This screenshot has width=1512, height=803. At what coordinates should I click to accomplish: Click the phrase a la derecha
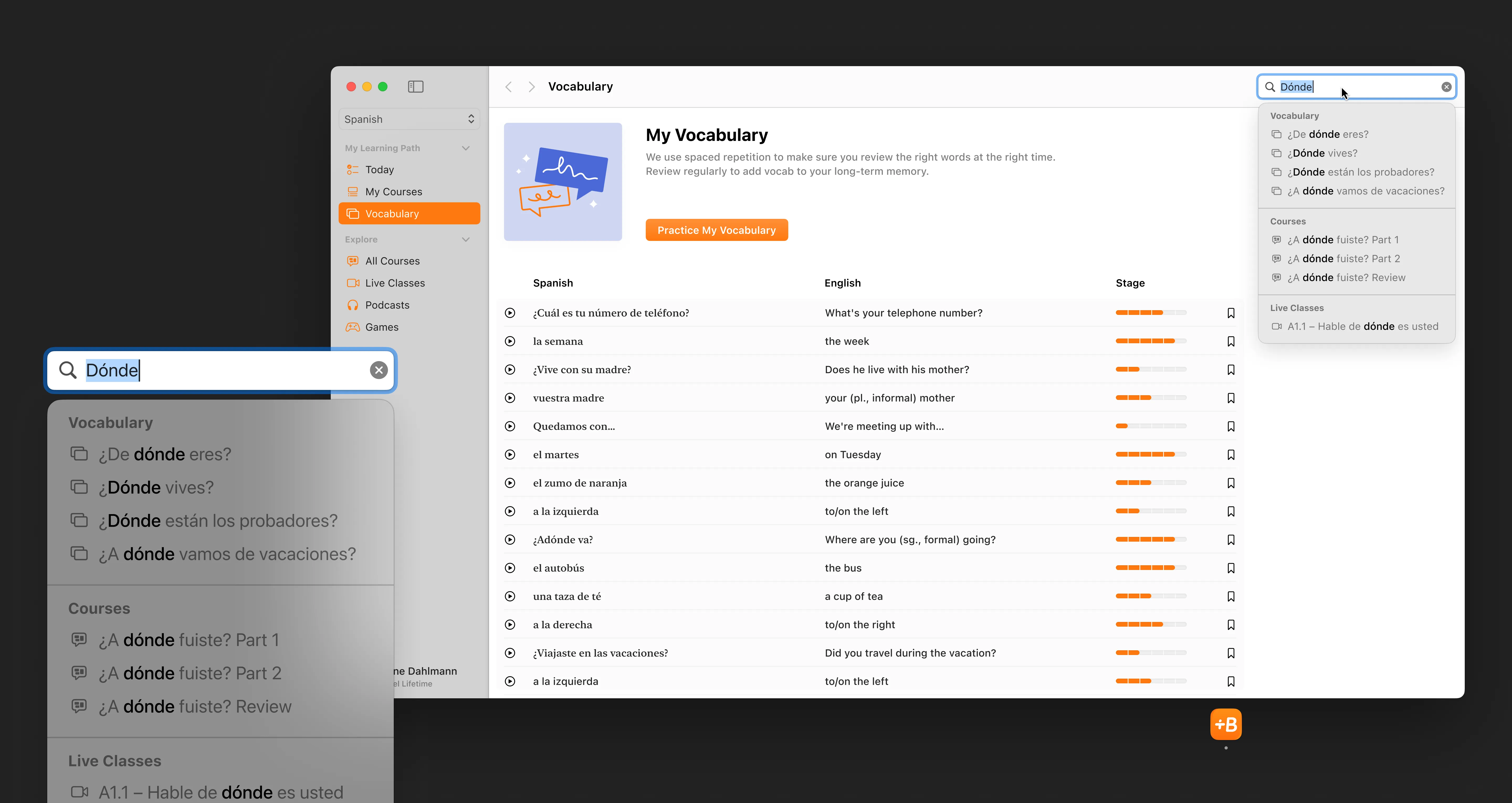[562, 625]
